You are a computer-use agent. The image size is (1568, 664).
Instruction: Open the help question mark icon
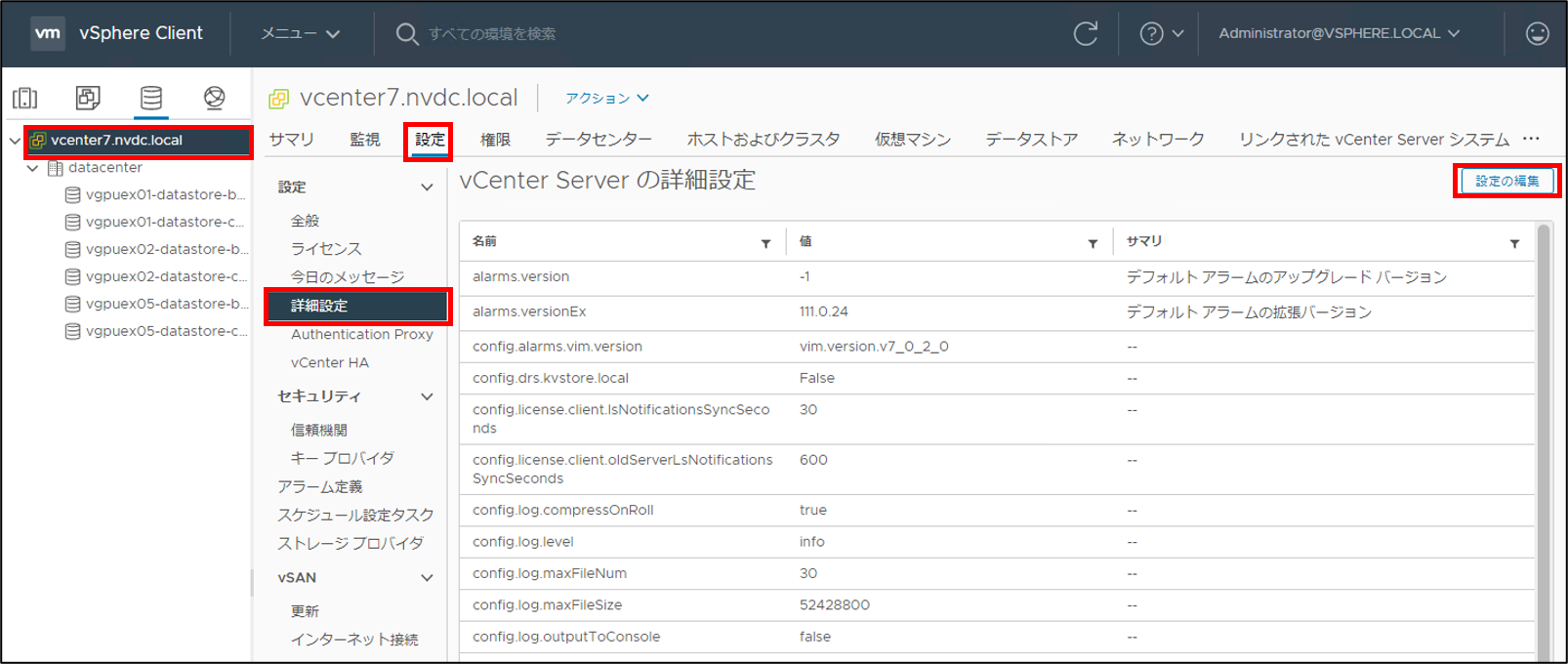click(1151, 33)
